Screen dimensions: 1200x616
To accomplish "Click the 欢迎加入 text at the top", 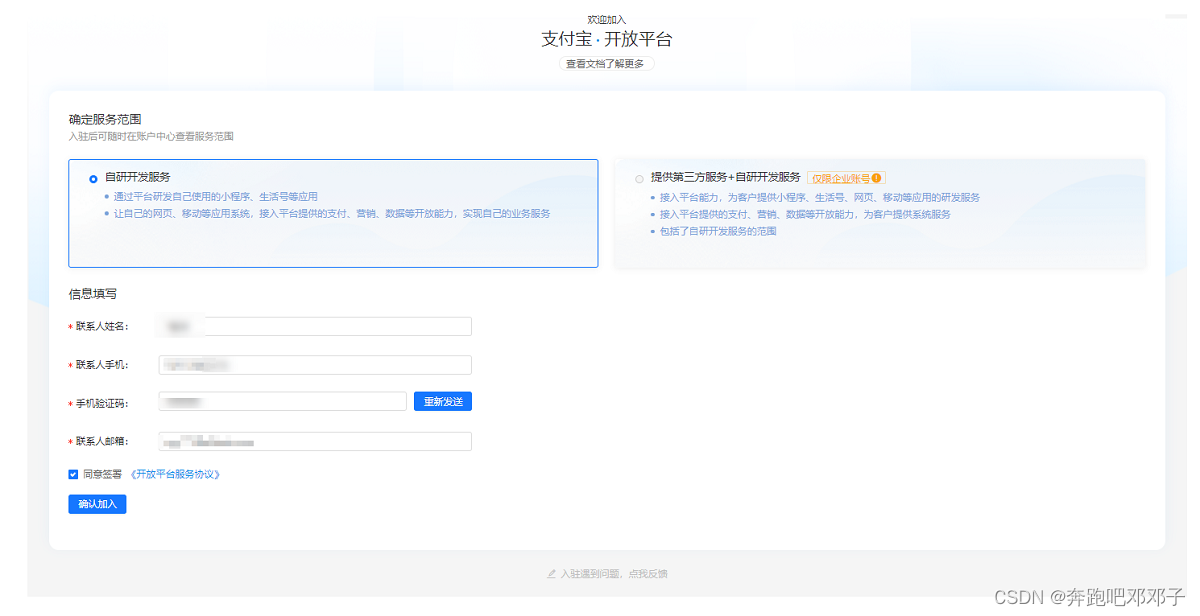I will click(x=607, y=19).
